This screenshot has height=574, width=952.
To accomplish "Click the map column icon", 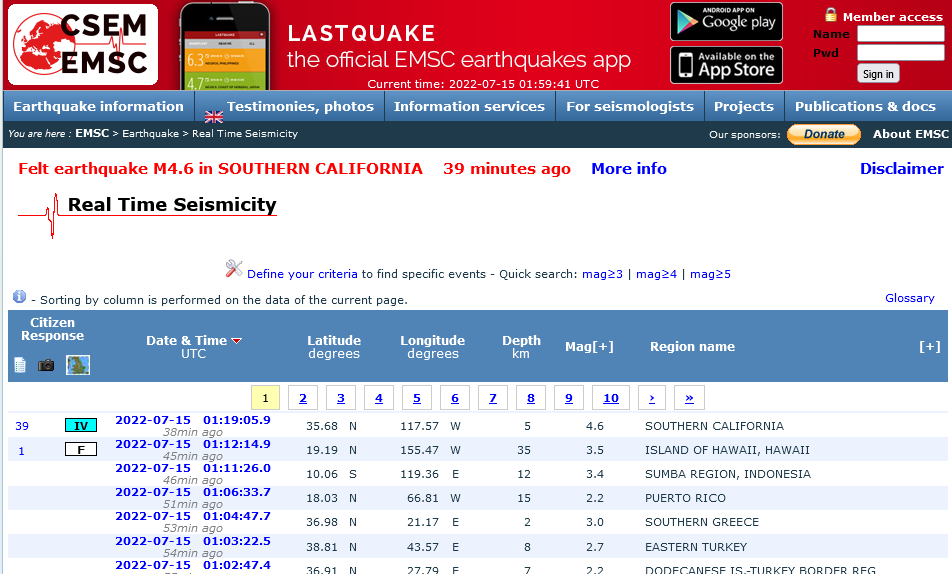I will point(78,365).
